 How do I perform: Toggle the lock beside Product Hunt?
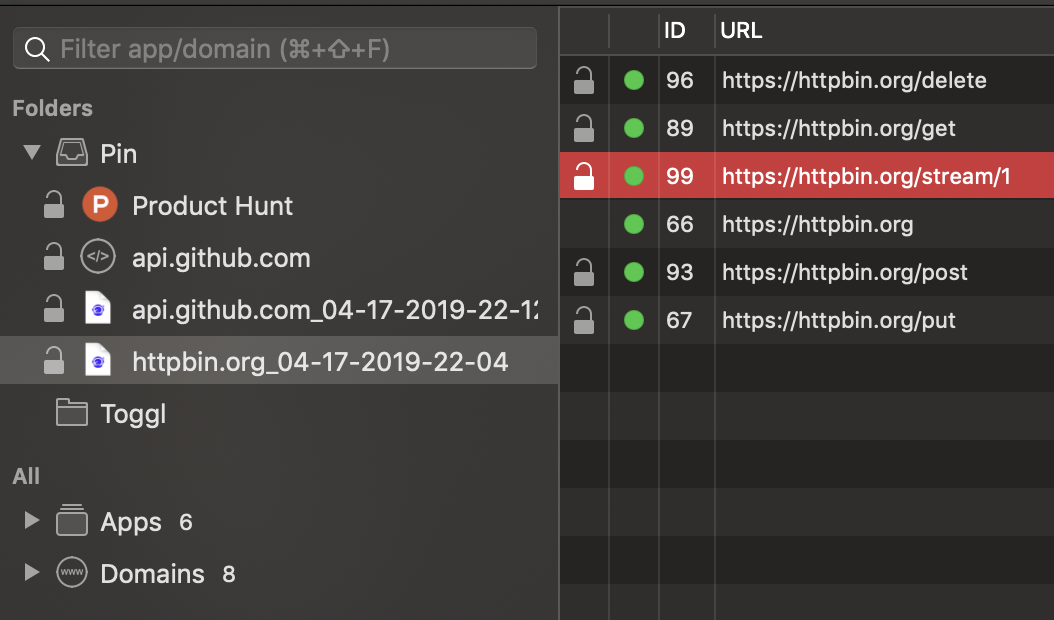click(53, 204)
